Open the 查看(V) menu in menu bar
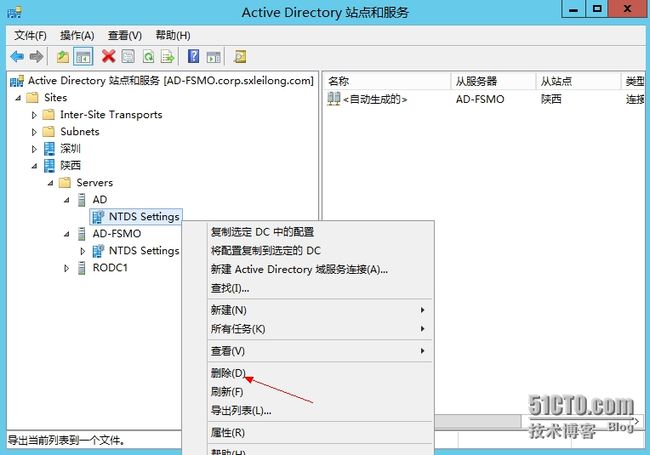Screen dimensions: 650x455 (x=125, y=36)
